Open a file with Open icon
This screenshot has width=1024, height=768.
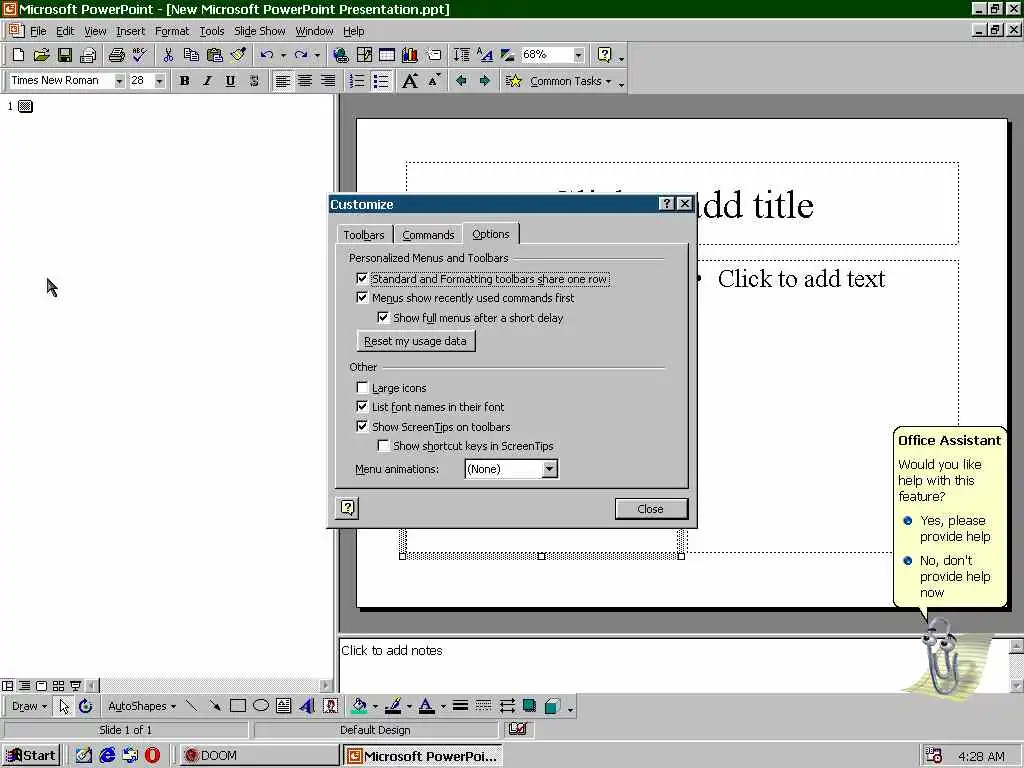click(41, 55)
